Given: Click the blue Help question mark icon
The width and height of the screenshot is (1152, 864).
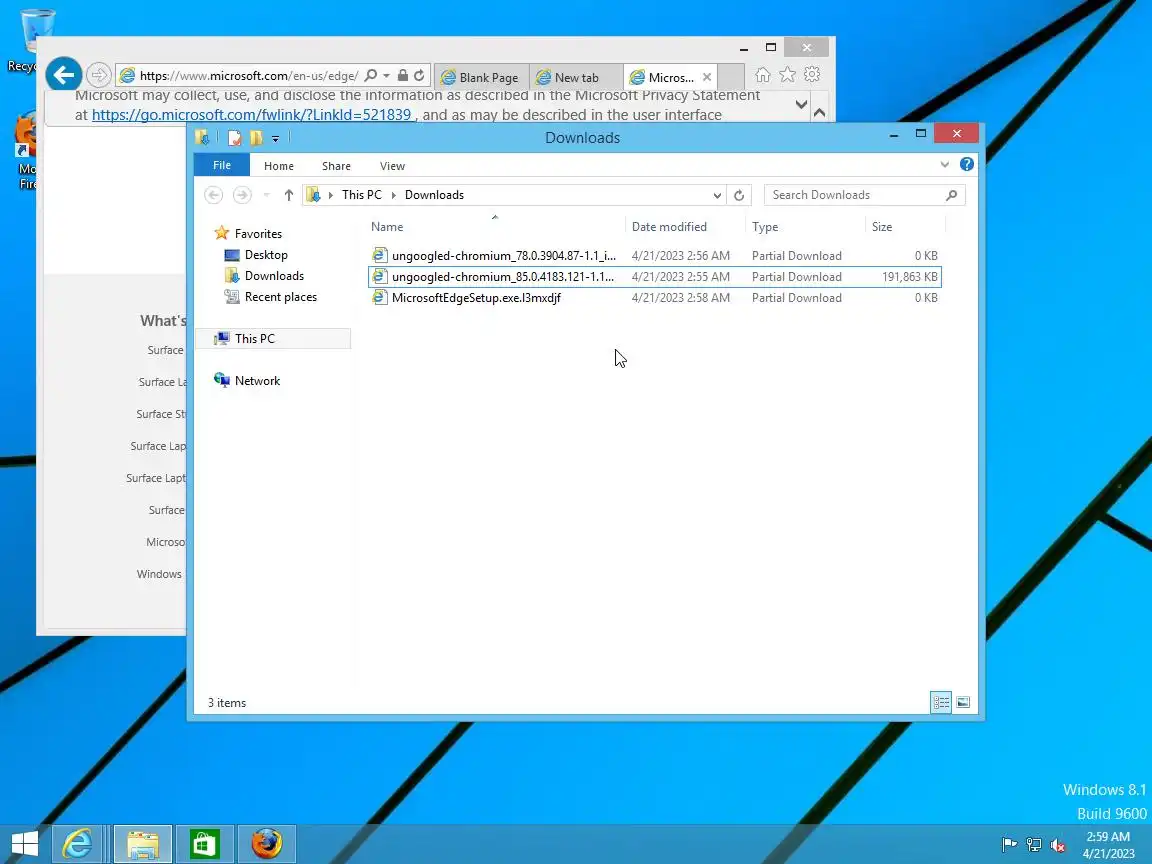Looking at the screenshot, I should click(967, 165).
